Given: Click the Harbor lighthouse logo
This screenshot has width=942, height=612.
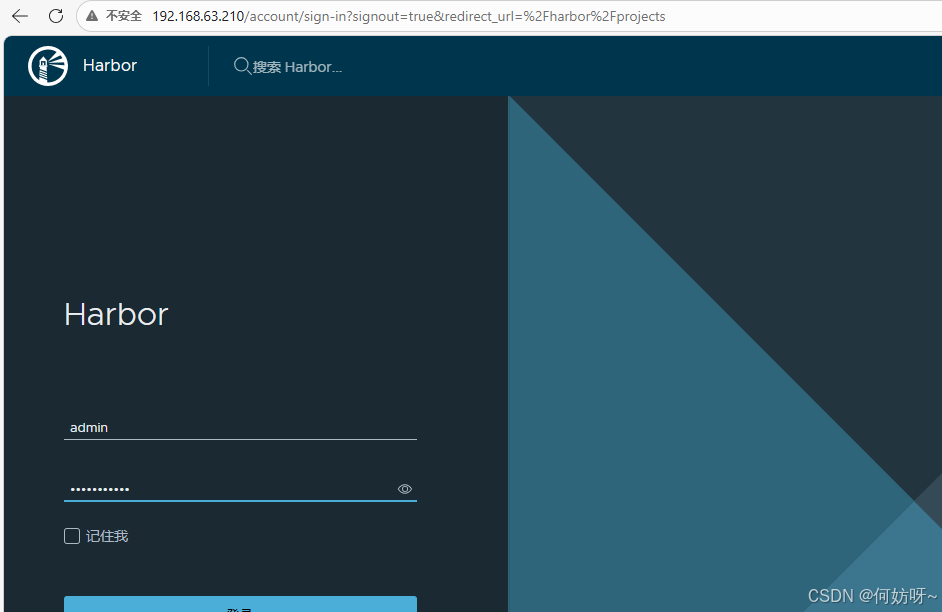Looking at the screenshot, I should point(48,65).
